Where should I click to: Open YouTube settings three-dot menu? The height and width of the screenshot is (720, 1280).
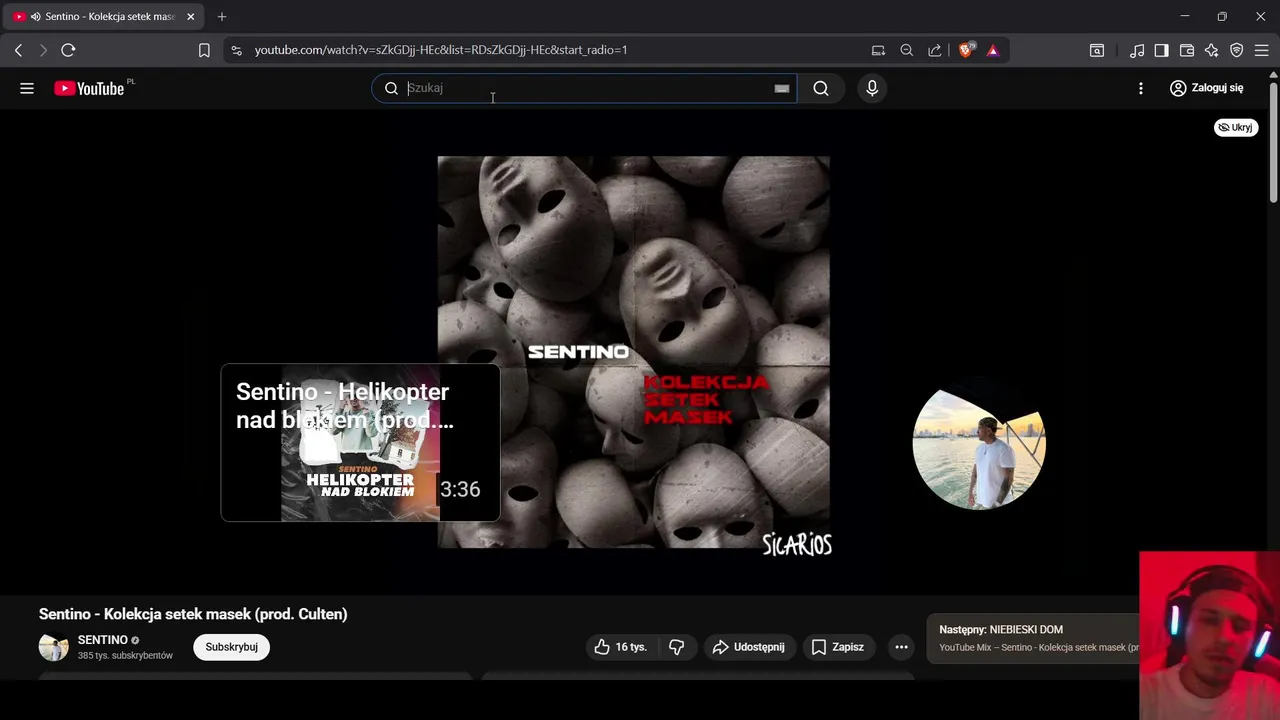click(x=1141, y=88)
